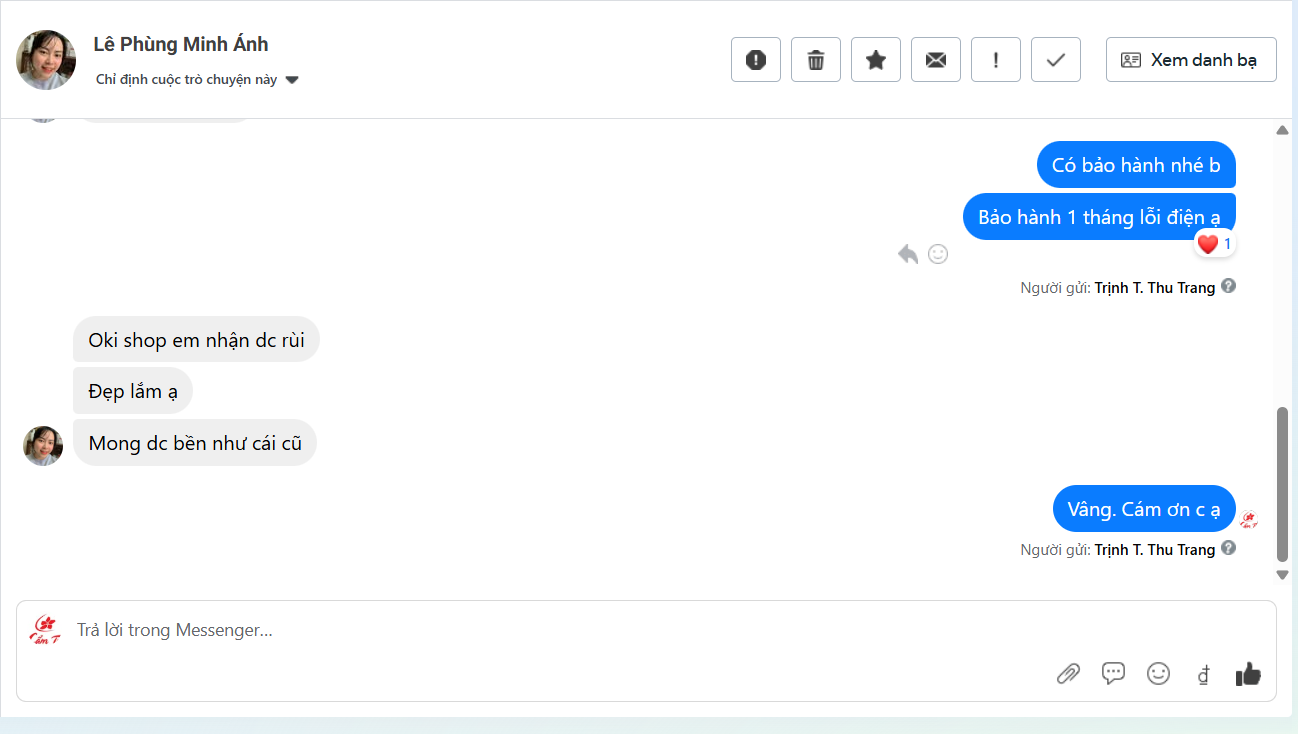Star this conversation as followed
Viewport: 1298px width, 734px height.
[876, 60]
